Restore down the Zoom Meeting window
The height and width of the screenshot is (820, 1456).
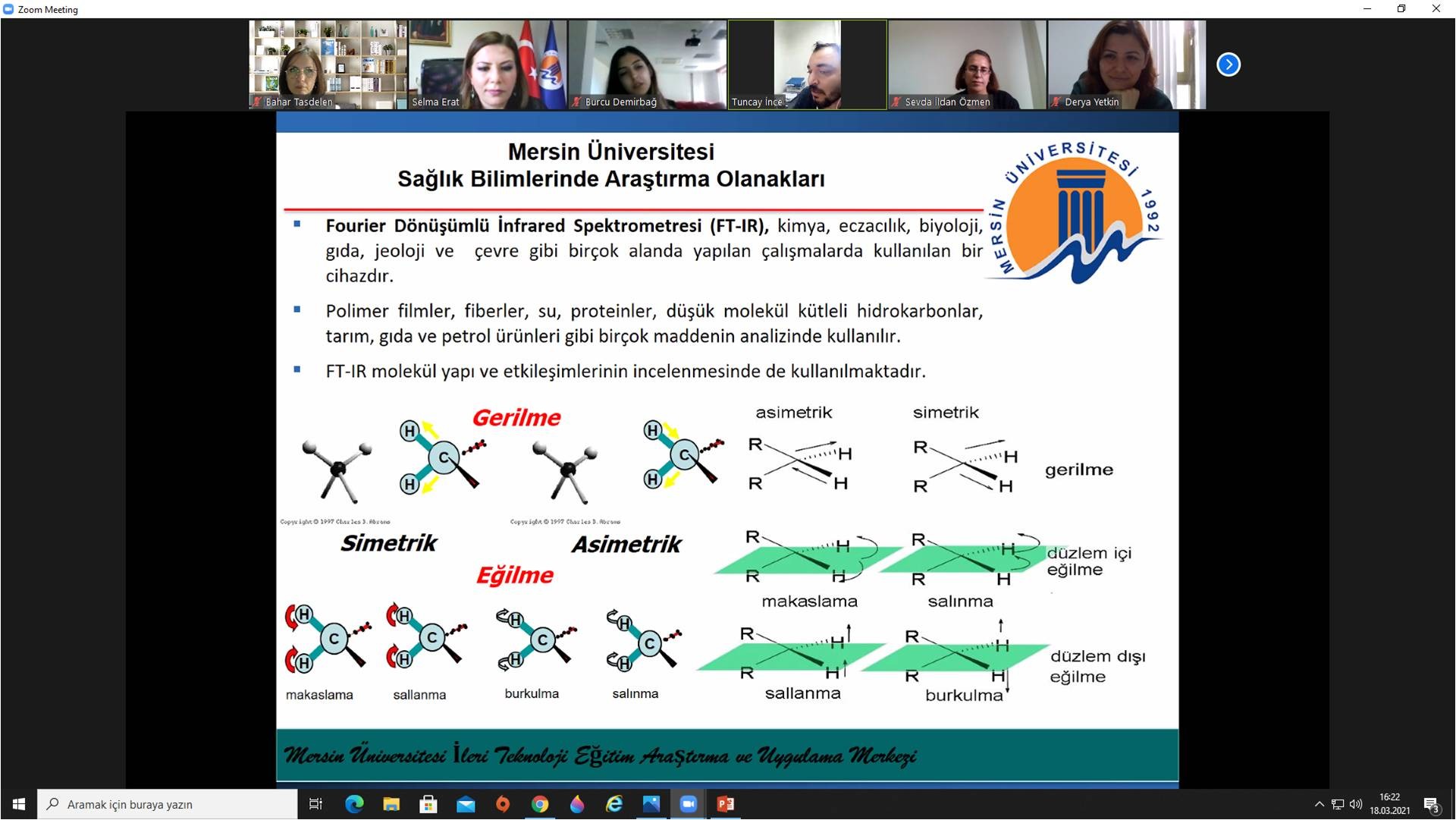(x=1401, y=9)
